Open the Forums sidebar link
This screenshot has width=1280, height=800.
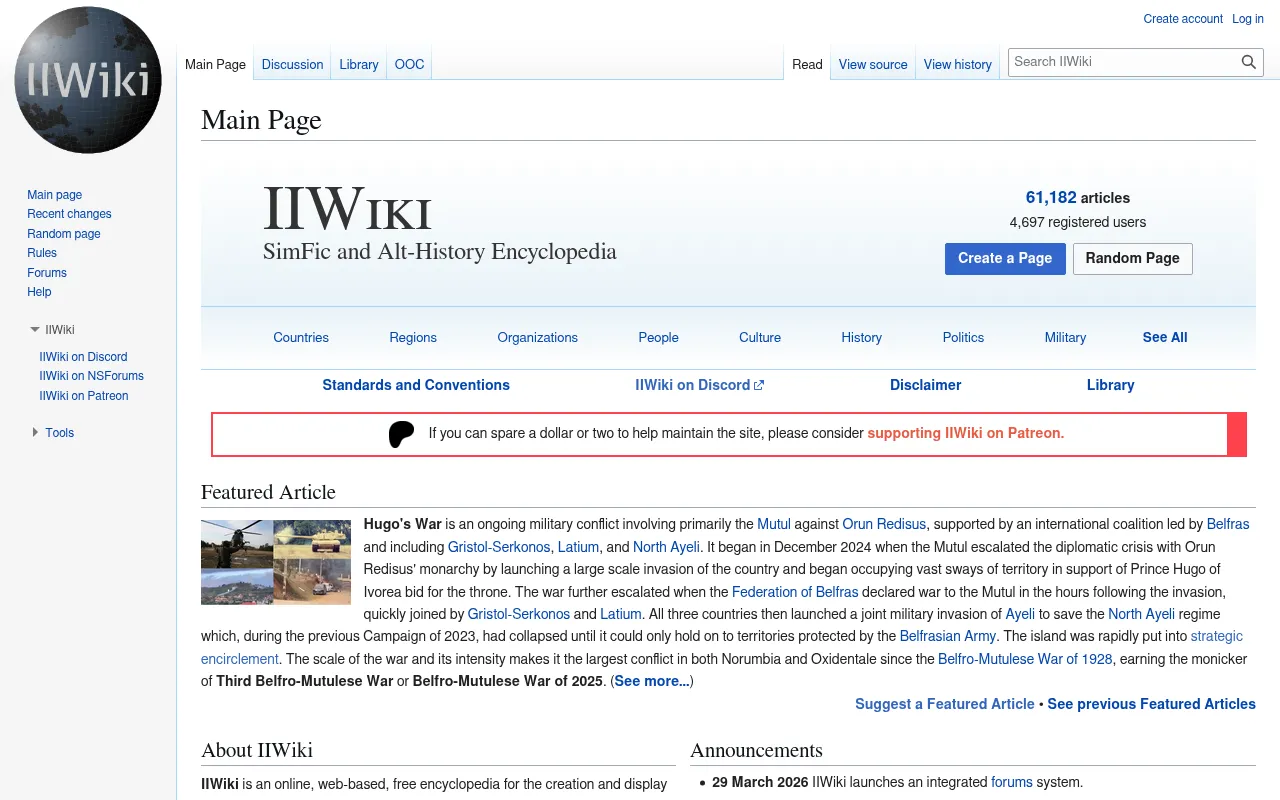pyautogui.click(x=47, y=273)
